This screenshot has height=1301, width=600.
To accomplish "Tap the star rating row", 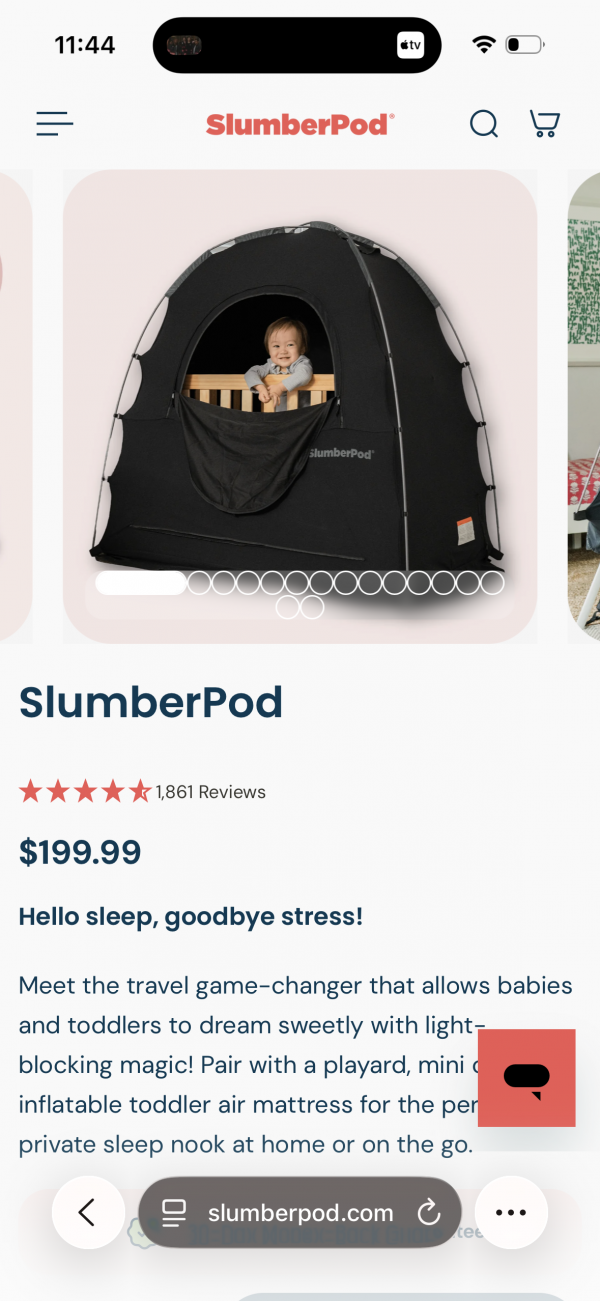I will coord(85,792).
